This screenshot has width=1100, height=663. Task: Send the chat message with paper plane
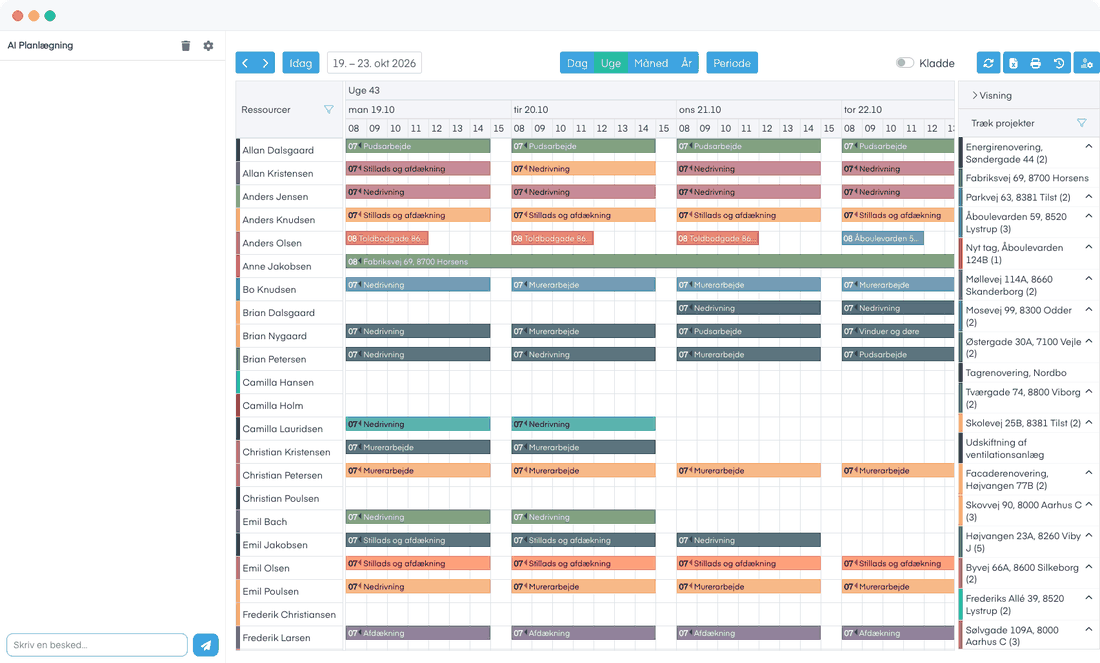[206, 645]
